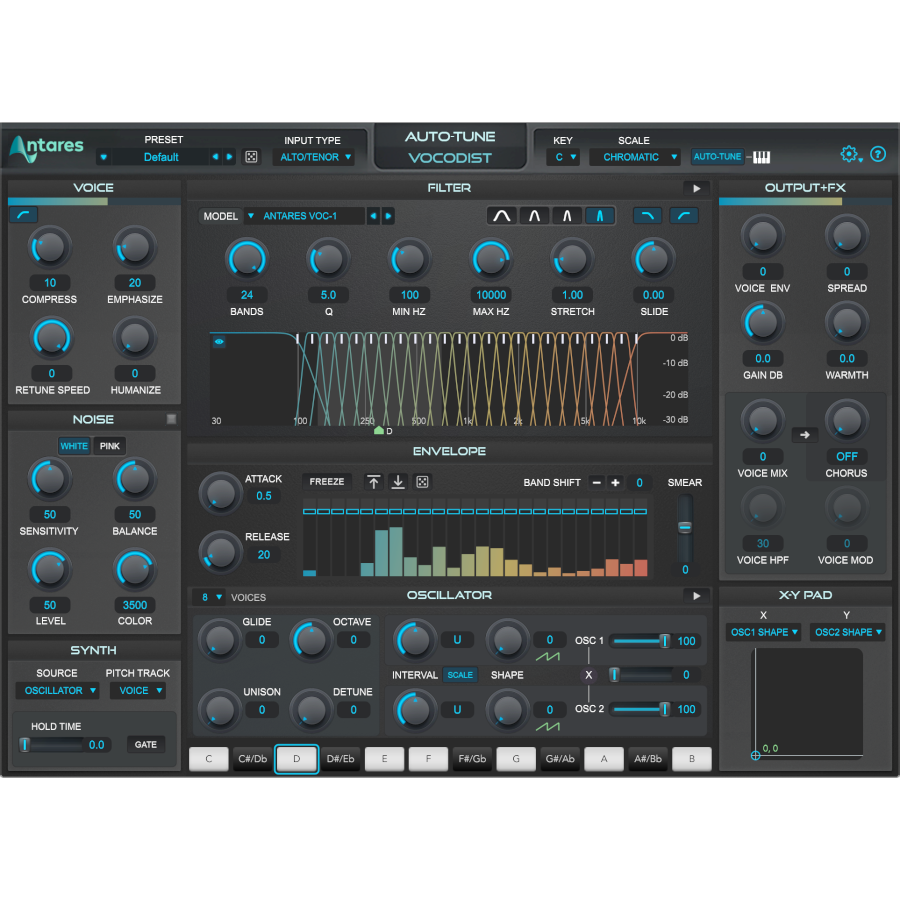Increase band shift with plus button

[615, 483]
